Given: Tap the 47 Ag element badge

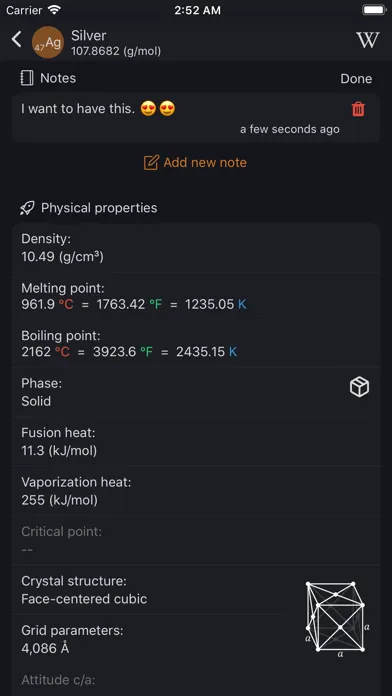Looking at the screenshot, I should tap(48, 42).
